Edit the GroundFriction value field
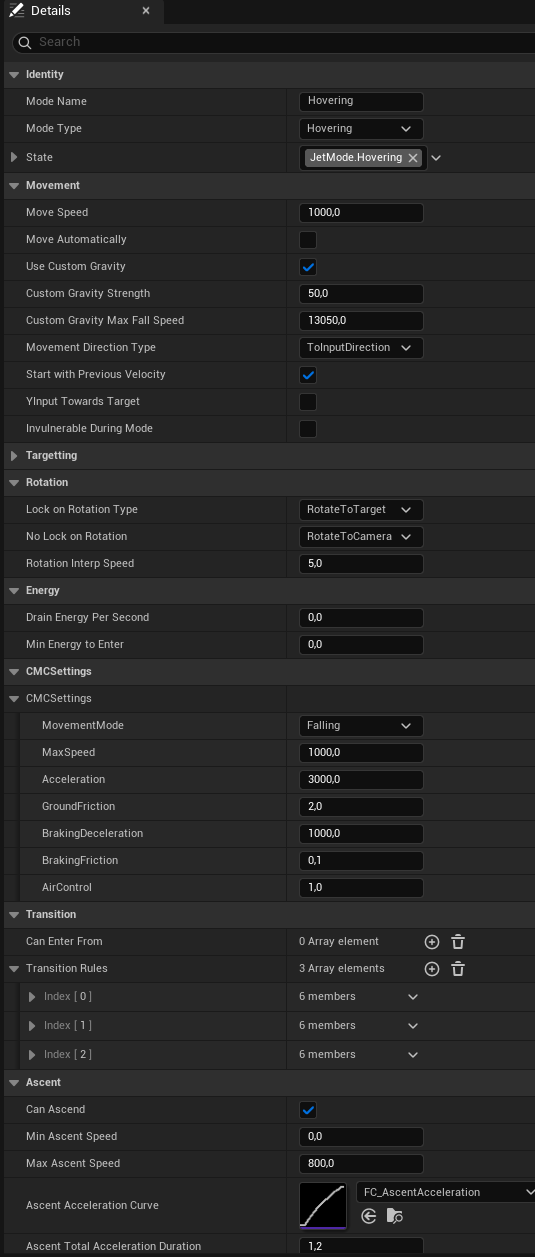This screenshot has width=535, height=1257. point(361,807)
